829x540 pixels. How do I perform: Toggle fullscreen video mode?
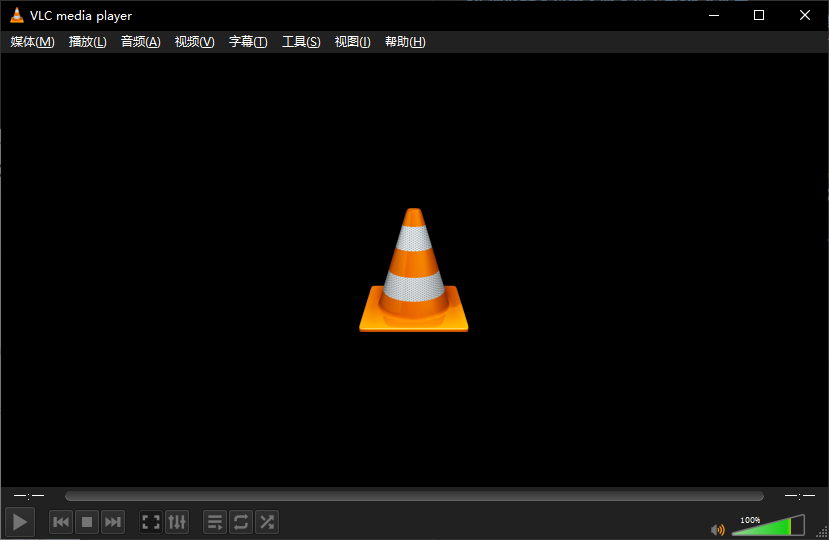tap(151, 522)
